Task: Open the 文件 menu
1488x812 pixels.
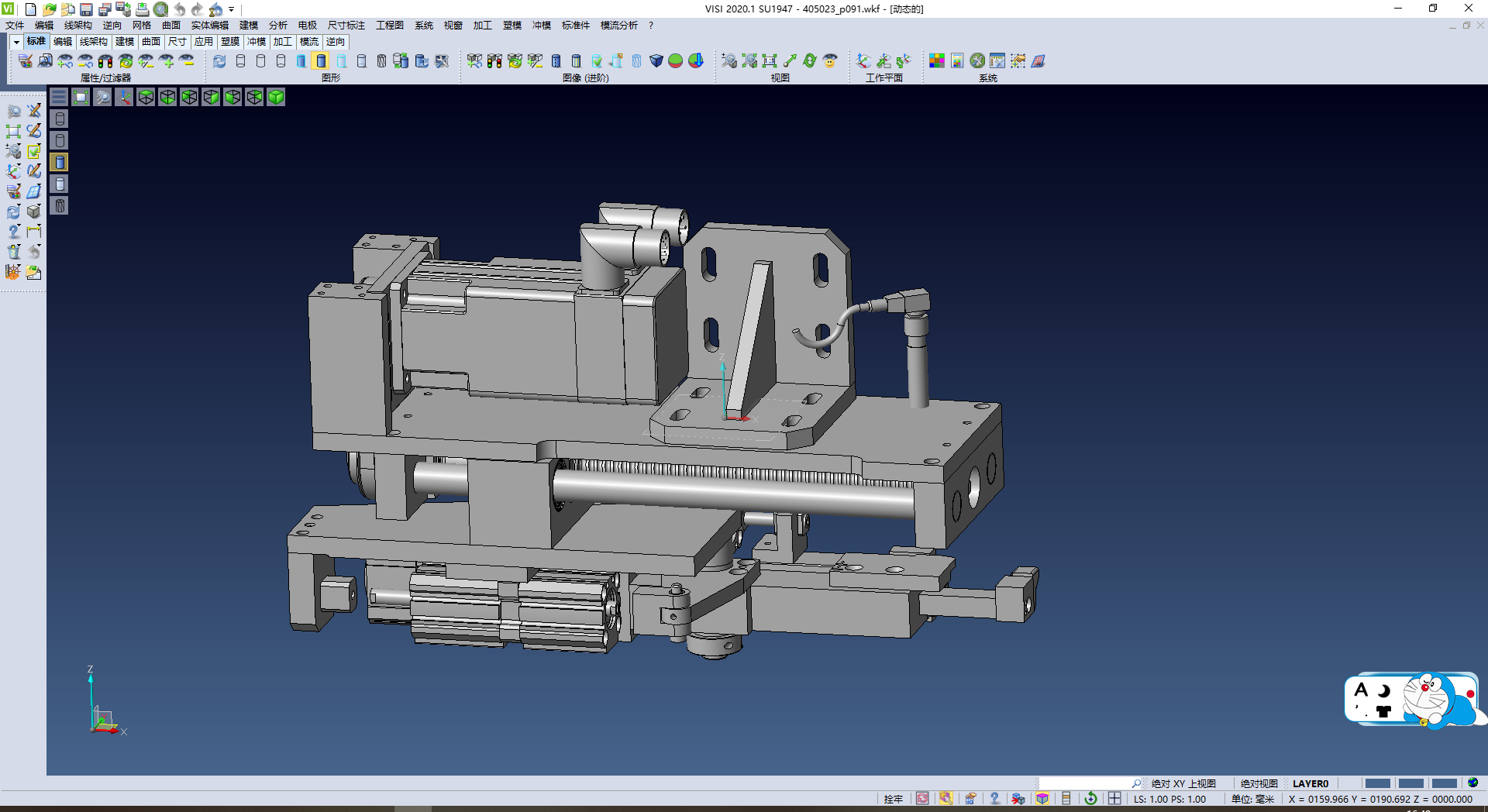Action: point(15,26)
